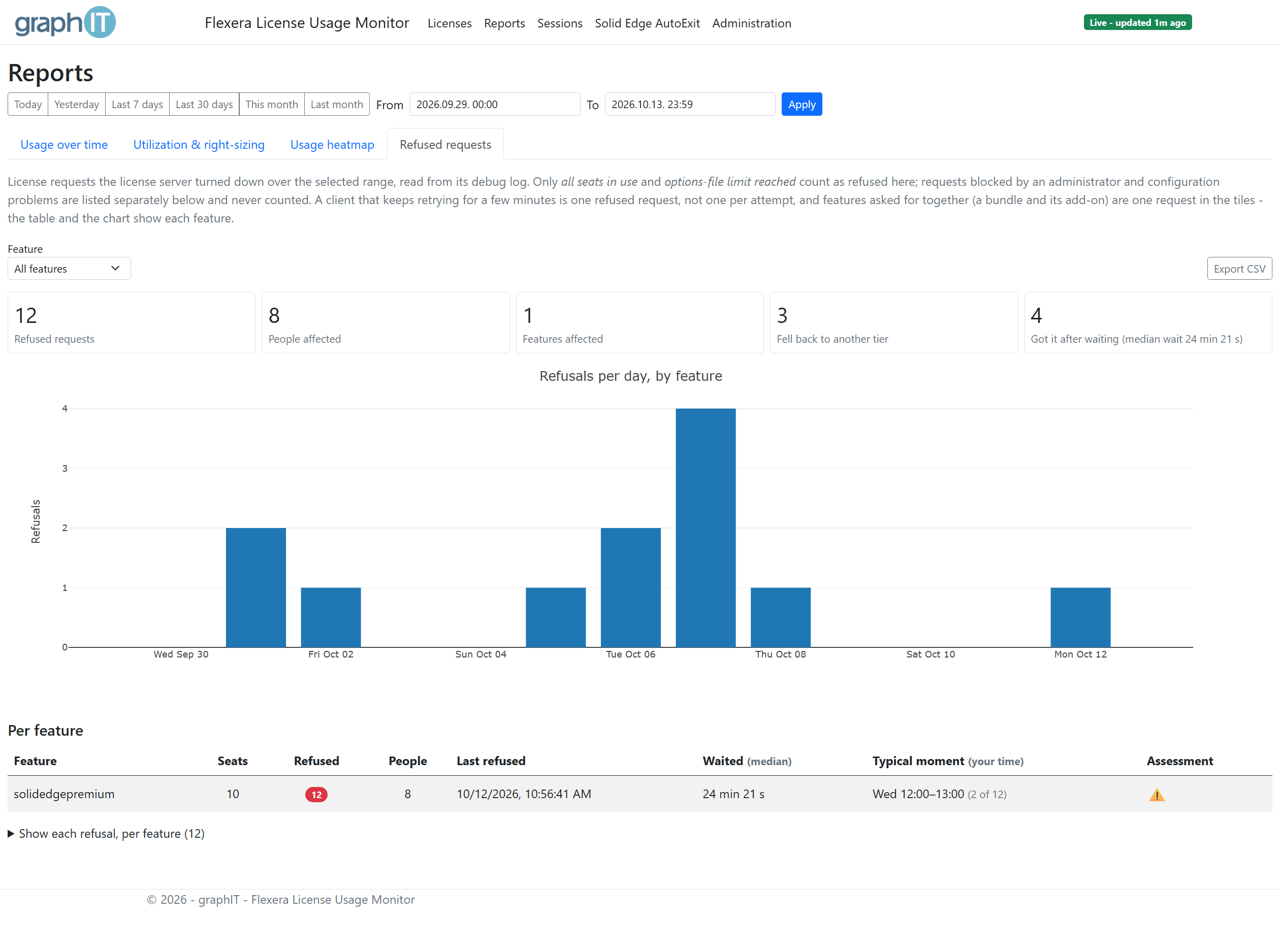Click the Got it after waiting tile
Viewport: 1280px width, 952px height.
tap(1148, 323)
